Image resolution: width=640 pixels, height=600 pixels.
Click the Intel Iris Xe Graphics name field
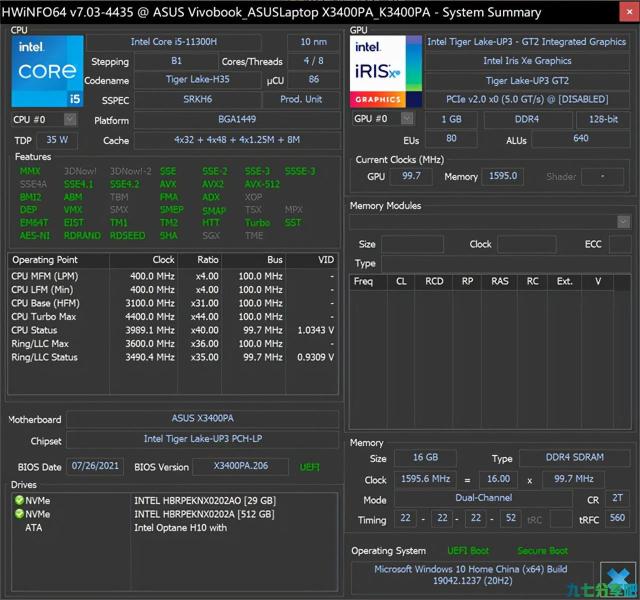click(x=527, y=61)
